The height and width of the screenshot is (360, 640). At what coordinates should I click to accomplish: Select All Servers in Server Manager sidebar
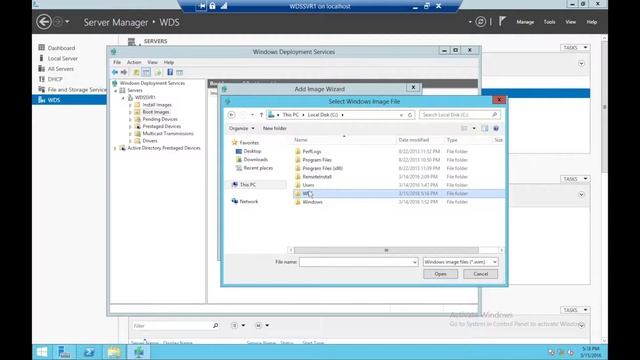pos(60,69)
